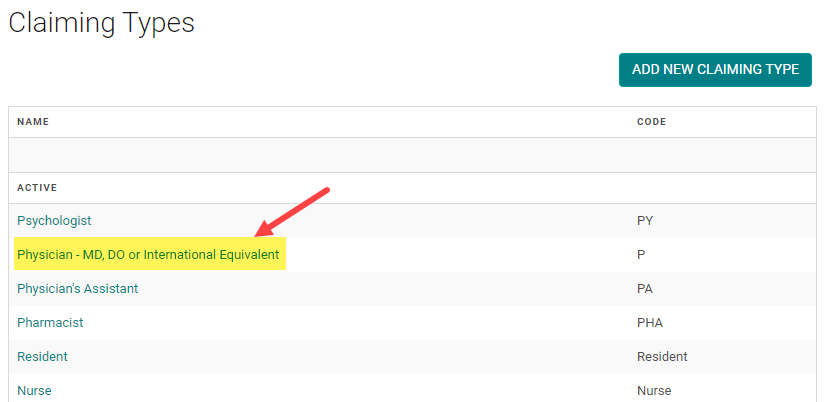Viewport: 827px width, 402px height.
Task: Click the Resident value in Code column
Action: click(x=662, y=357)
